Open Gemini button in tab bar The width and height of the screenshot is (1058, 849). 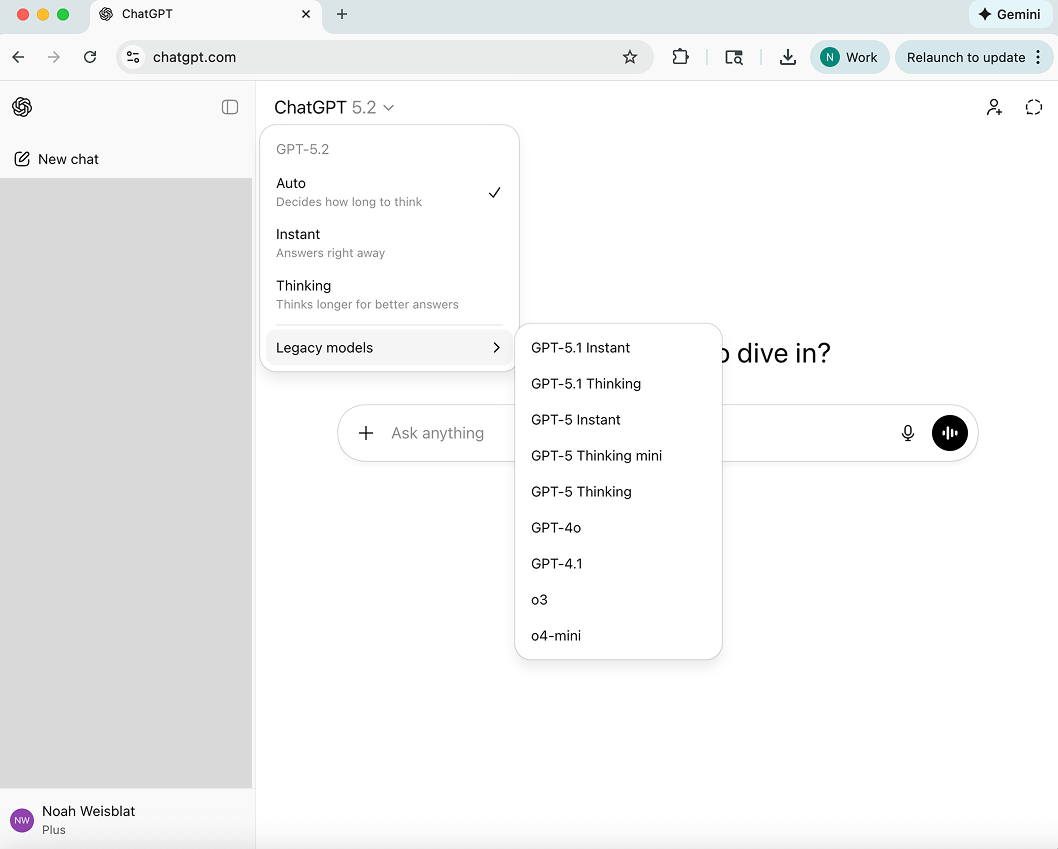coord(1010,14)
